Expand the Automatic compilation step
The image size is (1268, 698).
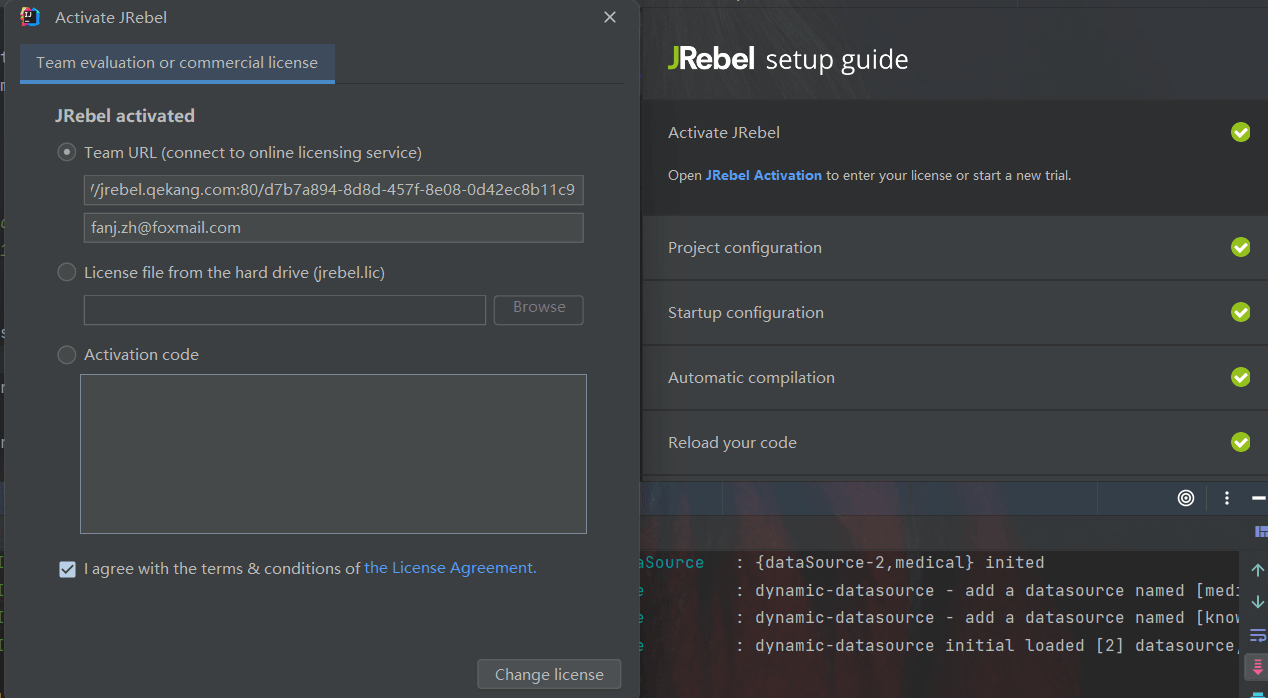[x=954, y=378]
